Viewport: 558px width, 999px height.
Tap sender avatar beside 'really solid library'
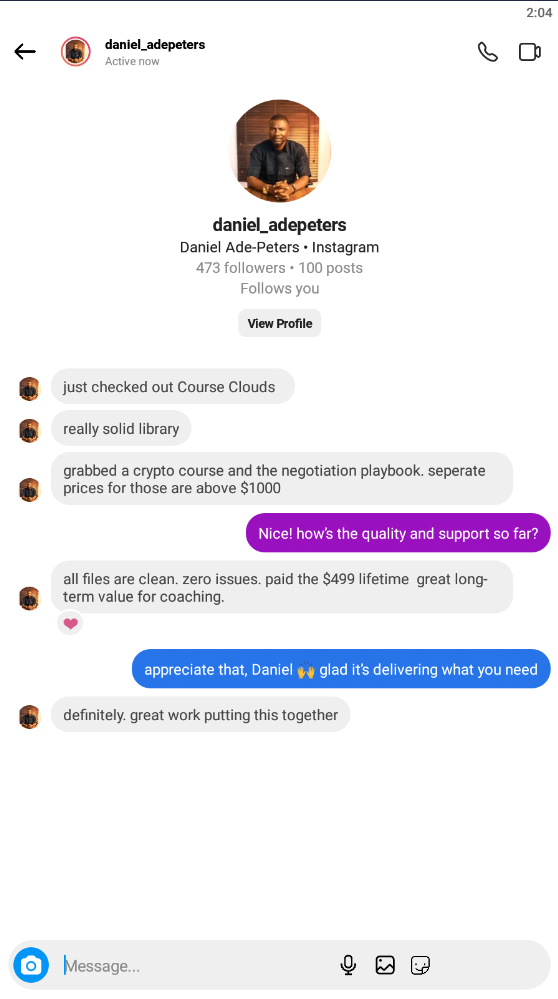tap(29, 431)
